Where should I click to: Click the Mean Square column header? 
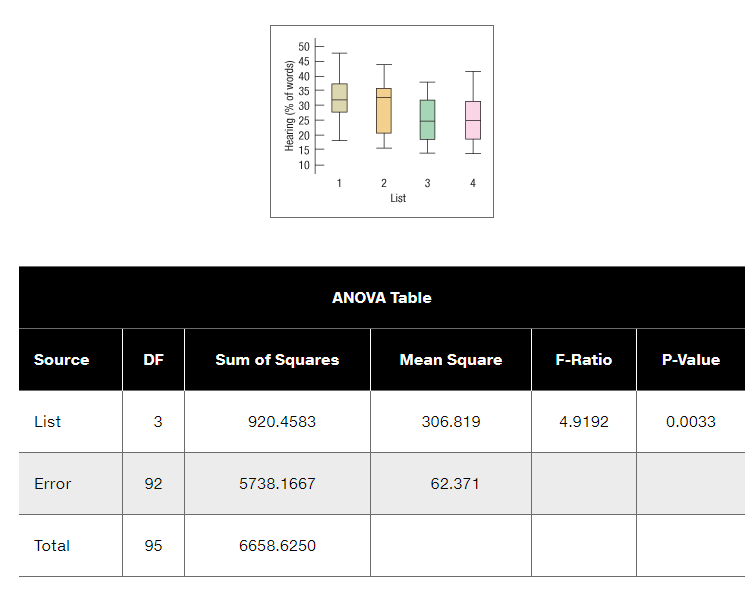click(451, 360)
